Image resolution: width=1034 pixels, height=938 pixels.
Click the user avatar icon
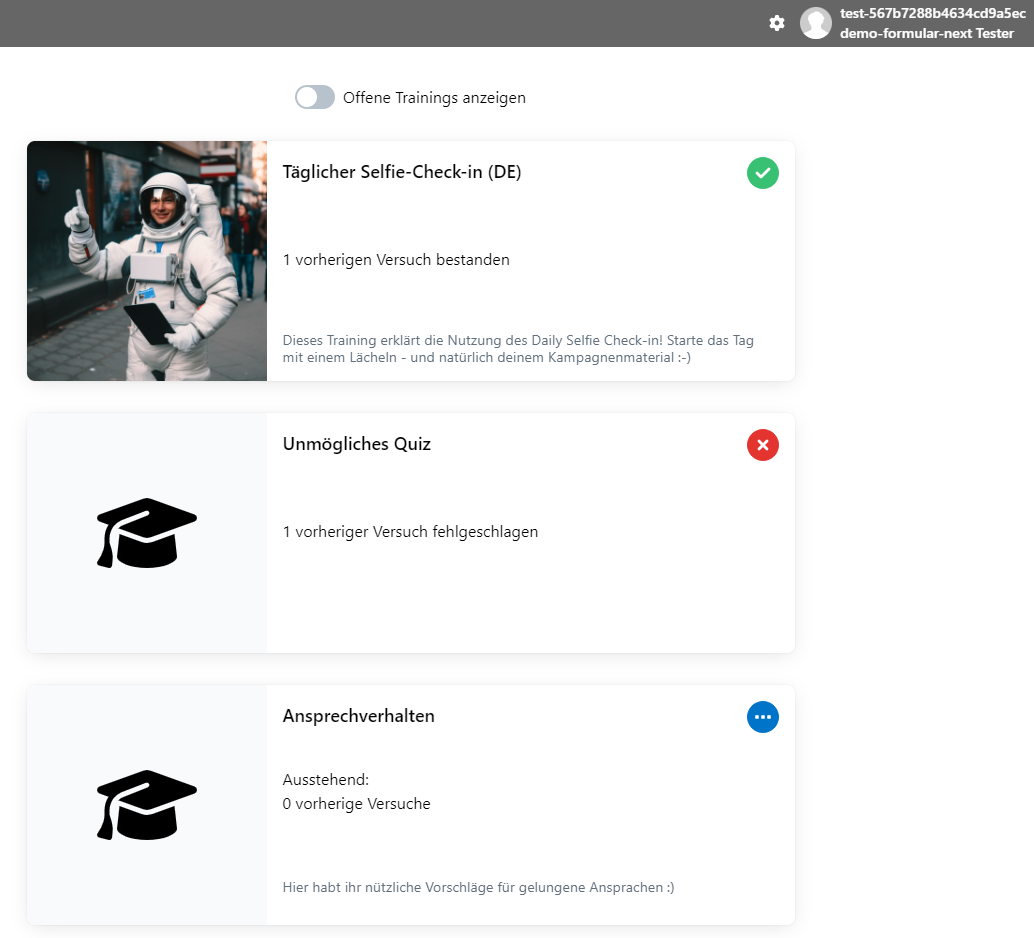click(x=816, y=23)
